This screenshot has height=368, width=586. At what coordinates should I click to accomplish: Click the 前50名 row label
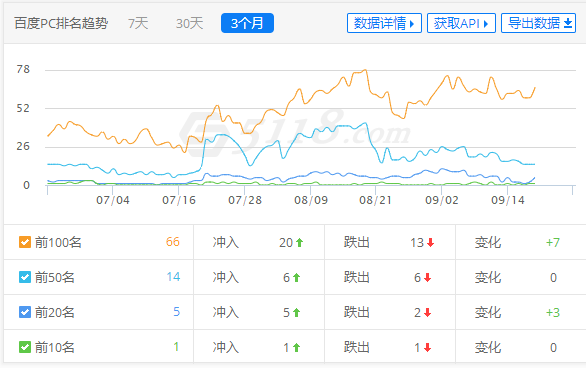(x=55, y=278)
